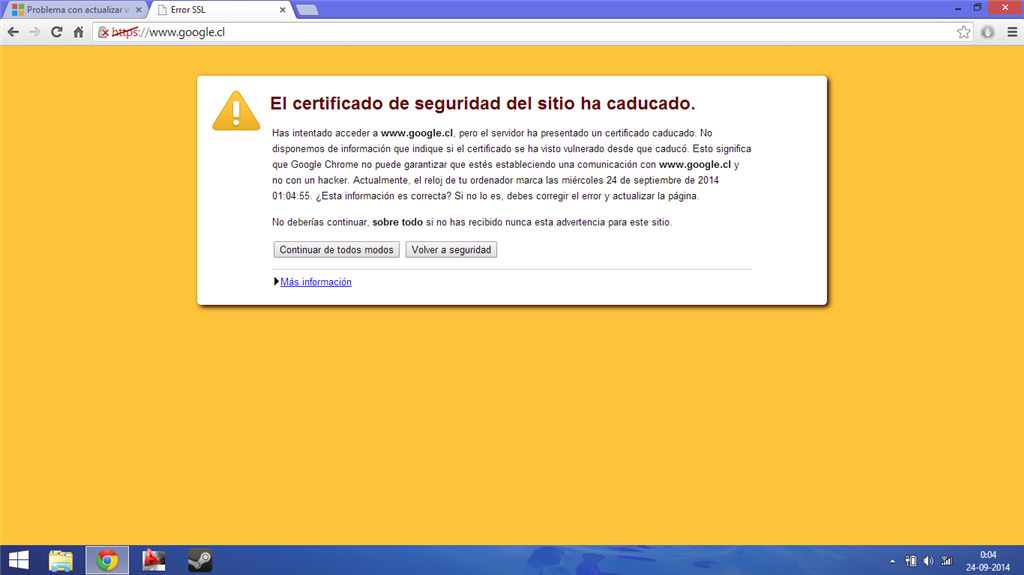1024x575 pixels.
Task: Click the www.google.cl address bar
Action: tap(532, 32)
